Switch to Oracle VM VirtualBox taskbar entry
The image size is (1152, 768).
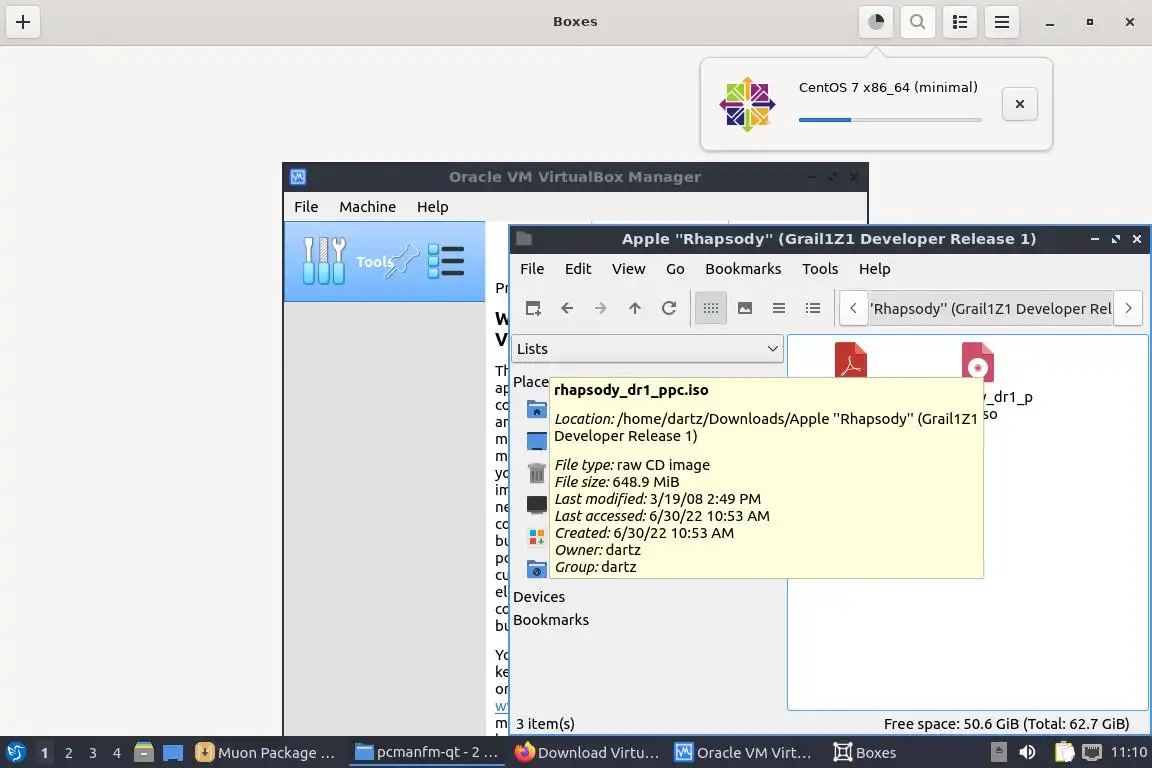pos(744,753)
